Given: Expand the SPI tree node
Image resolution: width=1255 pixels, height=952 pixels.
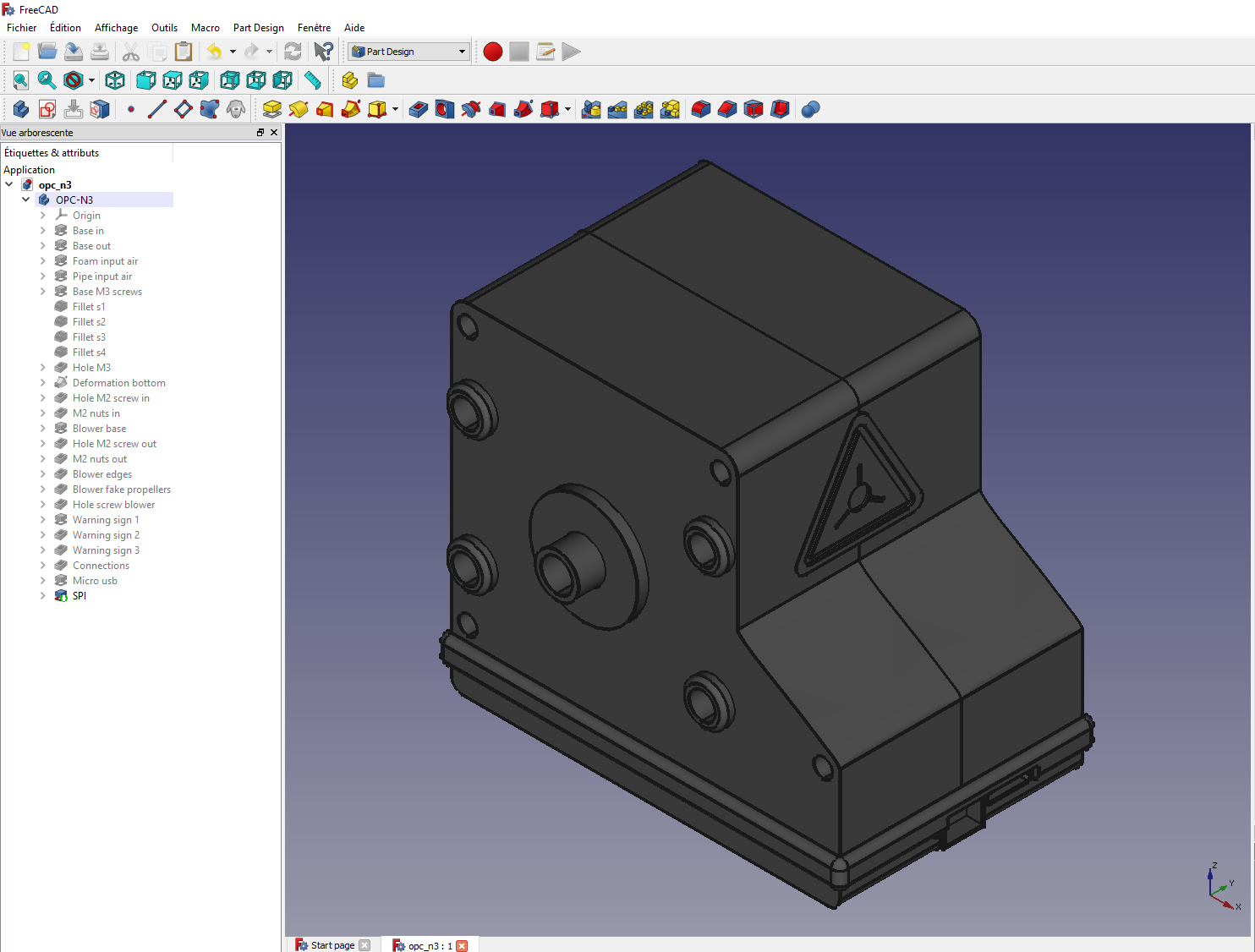Looking at the screenshot, I should coord(43,595).
